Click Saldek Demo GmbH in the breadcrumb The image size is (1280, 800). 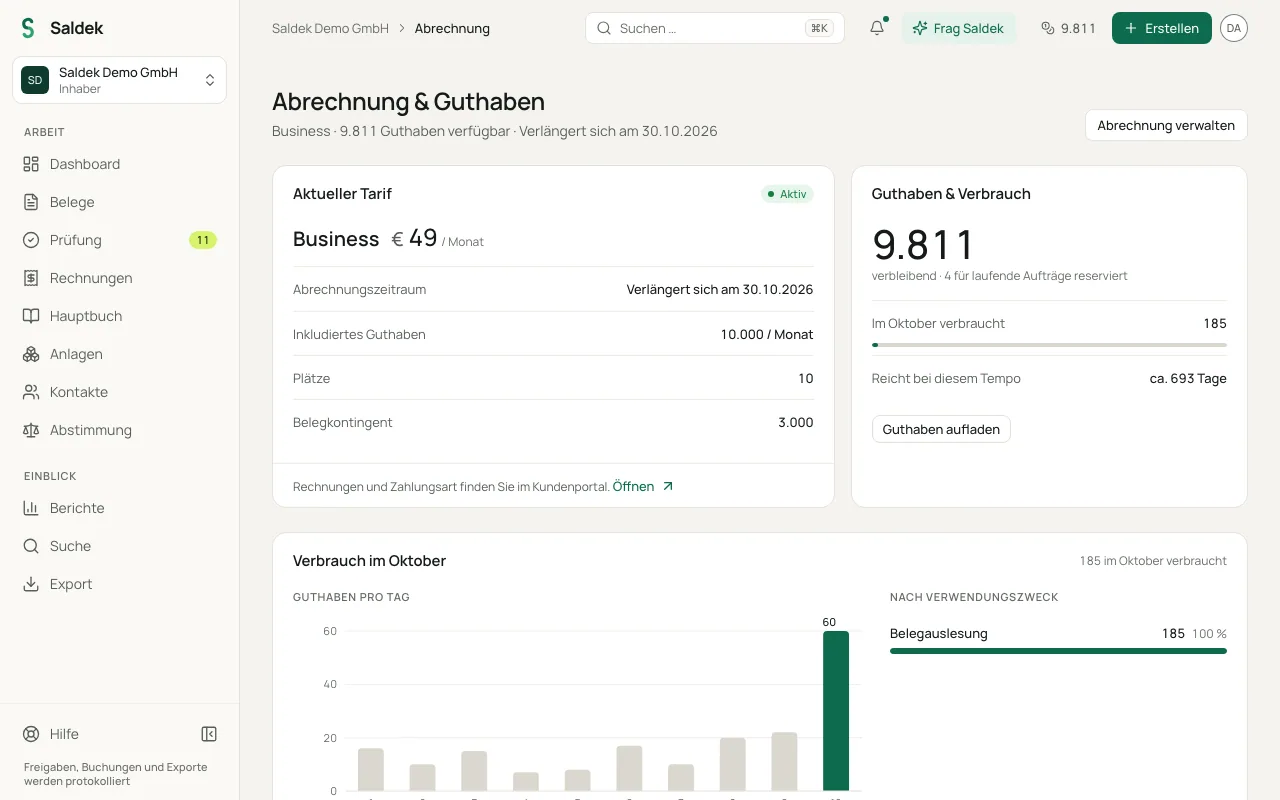[x=330, y=28]
